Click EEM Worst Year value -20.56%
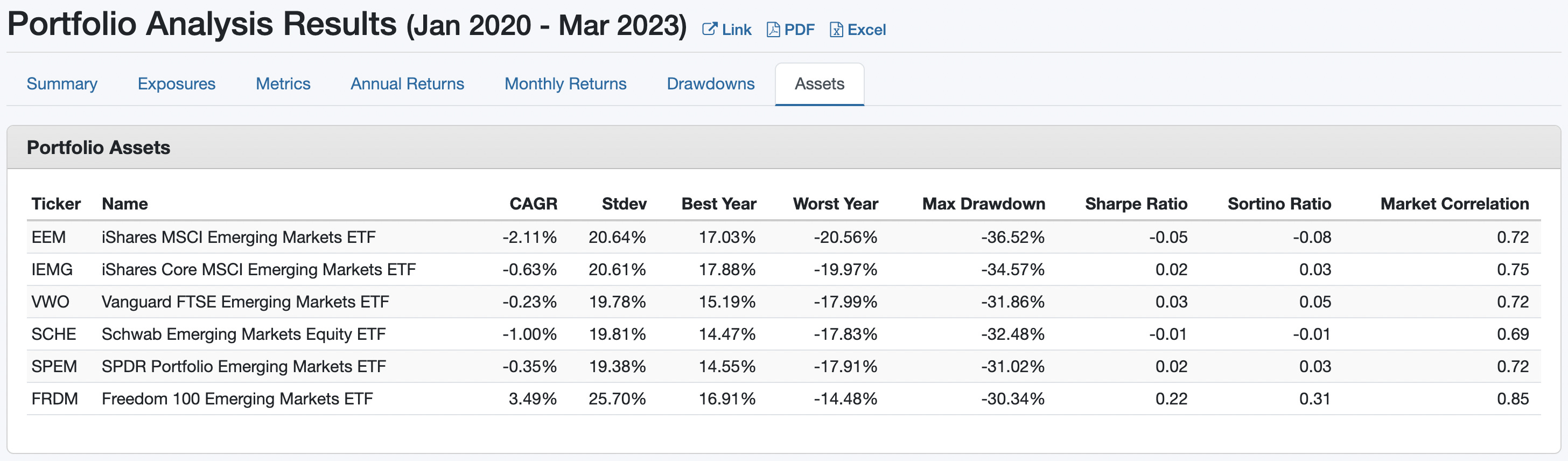Screen dimensions: 1568x461 pos(845,237)
